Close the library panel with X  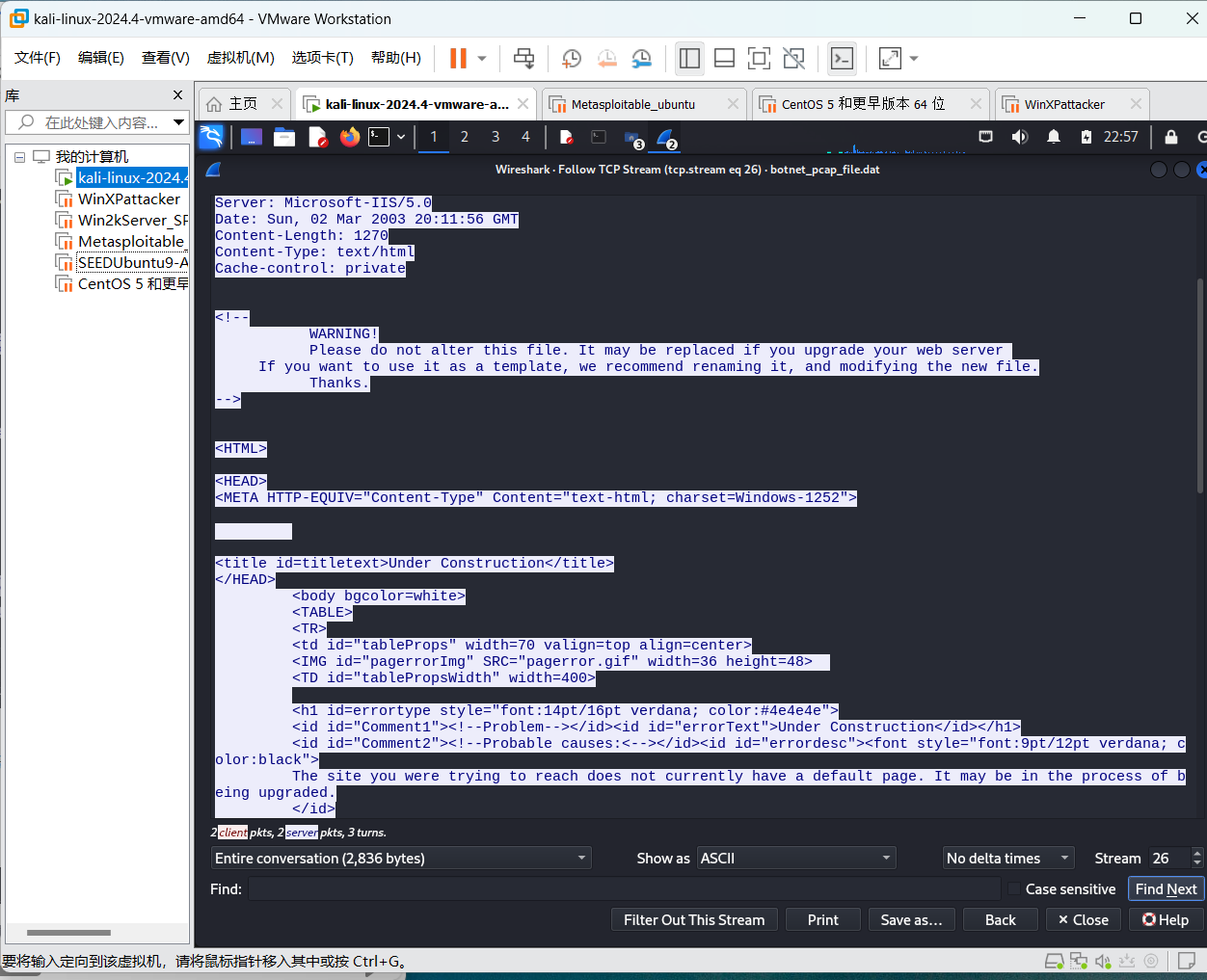[x=177, y=94]
